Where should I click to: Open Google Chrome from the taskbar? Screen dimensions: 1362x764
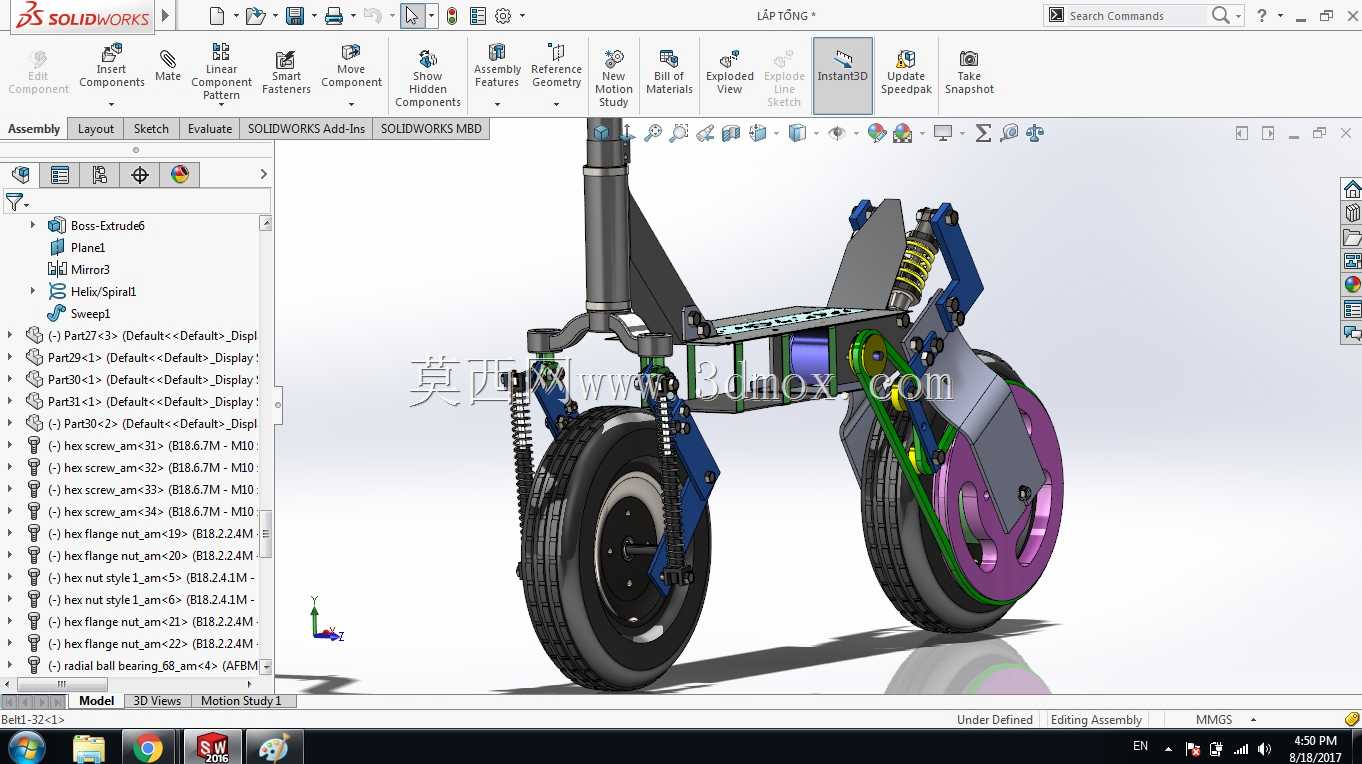(148, 747)
